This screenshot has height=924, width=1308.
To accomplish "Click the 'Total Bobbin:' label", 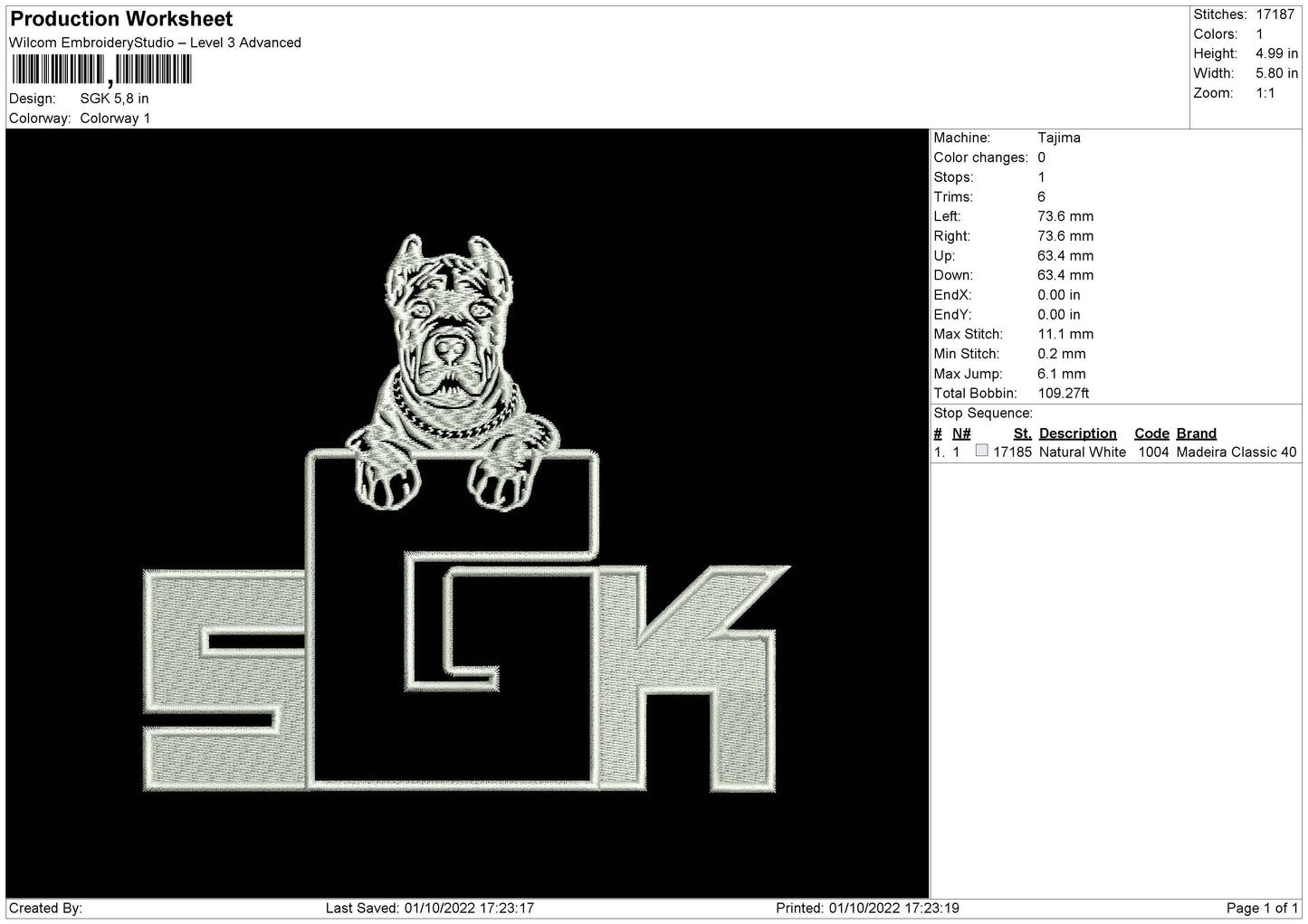I will pos(975,394).
